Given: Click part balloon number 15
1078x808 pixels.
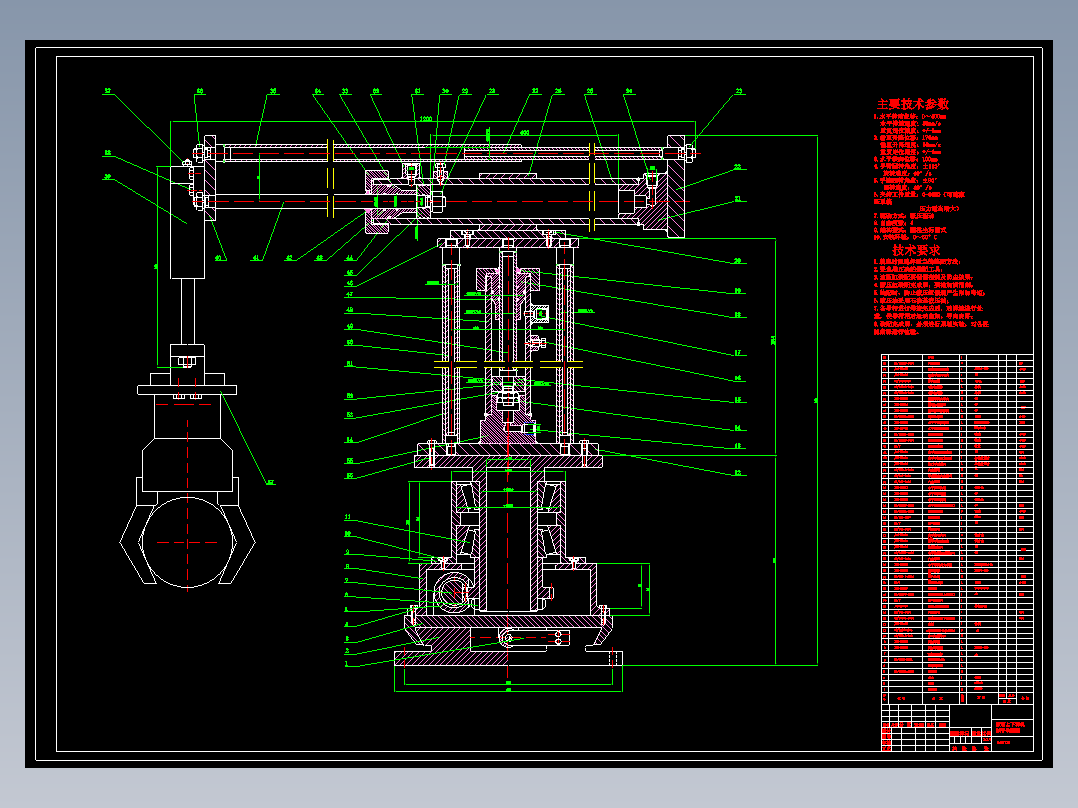Looking at the screenshot, I should pos(738,400).
